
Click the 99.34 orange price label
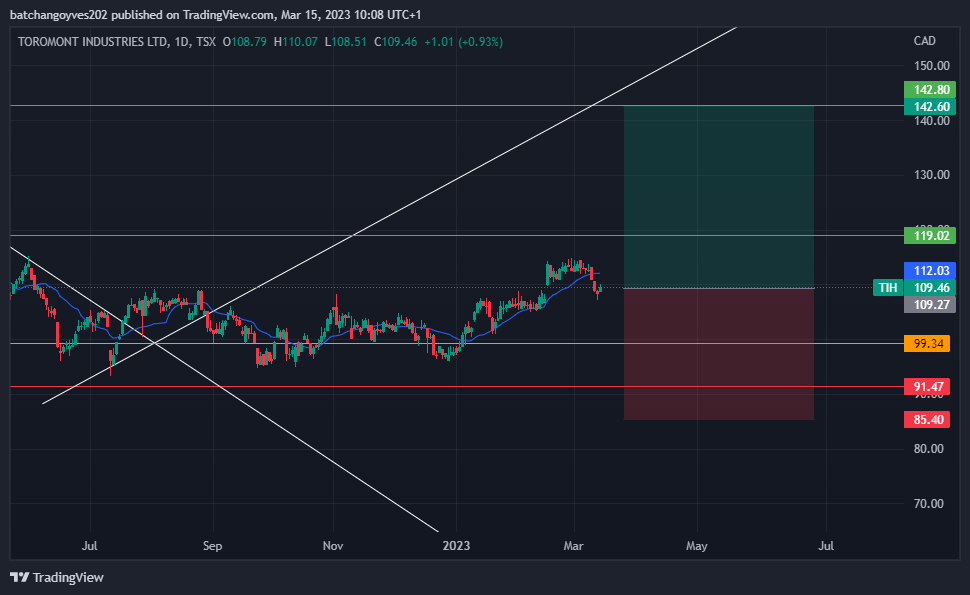click(x=927, y=344)
